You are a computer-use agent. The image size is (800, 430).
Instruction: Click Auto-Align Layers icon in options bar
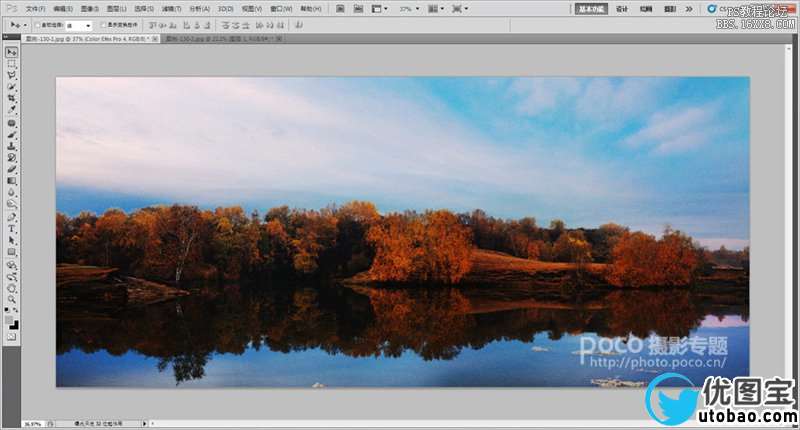pyautogui.click(x=299, y=25)
